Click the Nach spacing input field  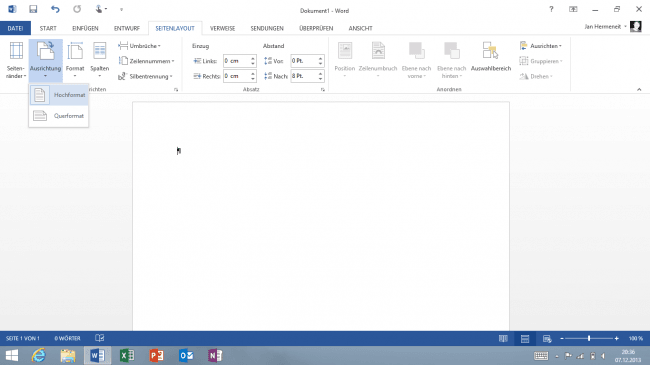[x=304, y=76]
